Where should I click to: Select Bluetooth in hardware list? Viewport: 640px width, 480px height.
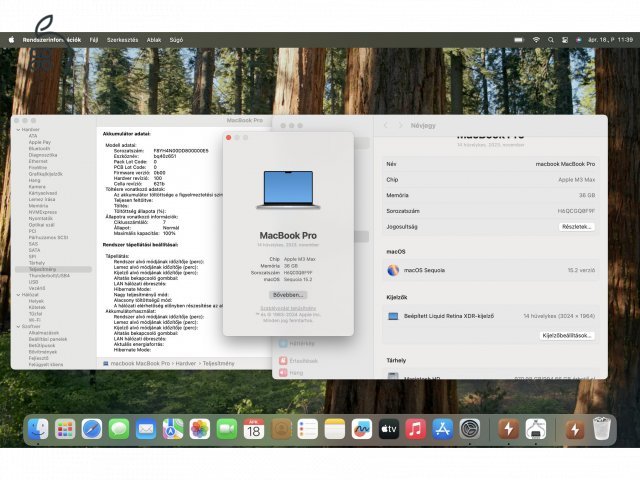tap(39, 149)
